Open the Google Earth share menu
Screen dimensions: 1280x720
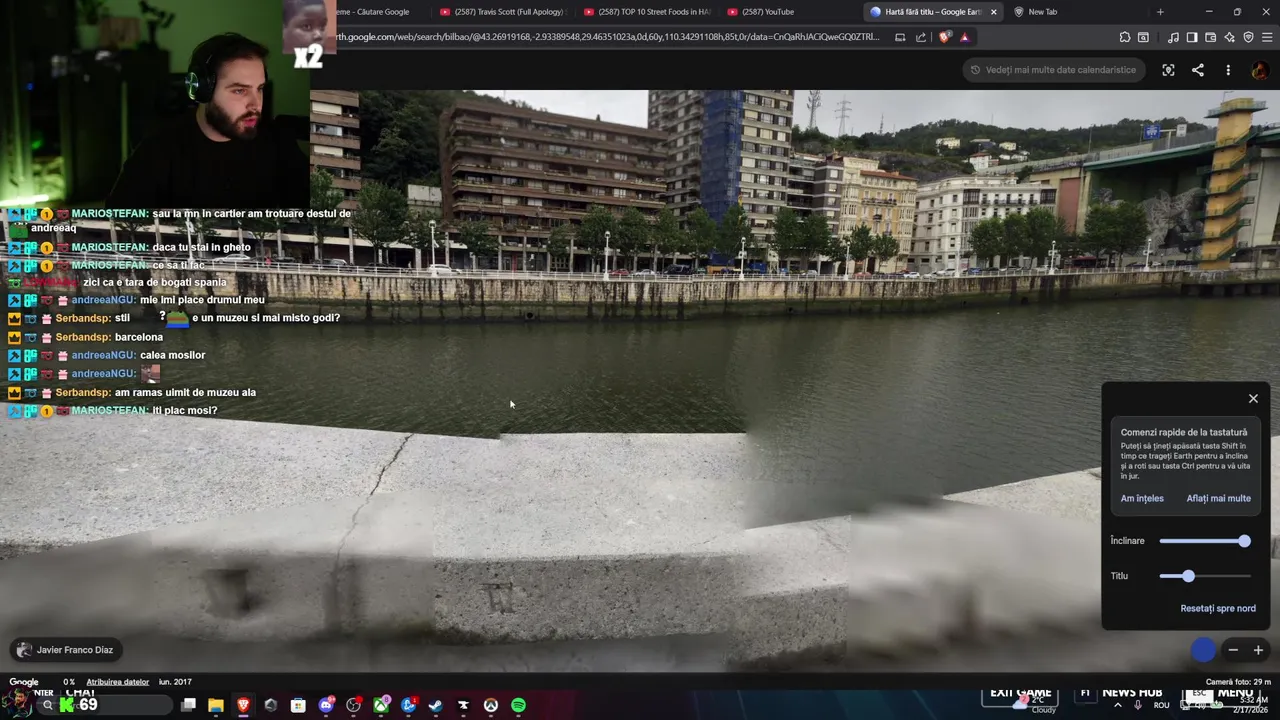point(1198,70)
